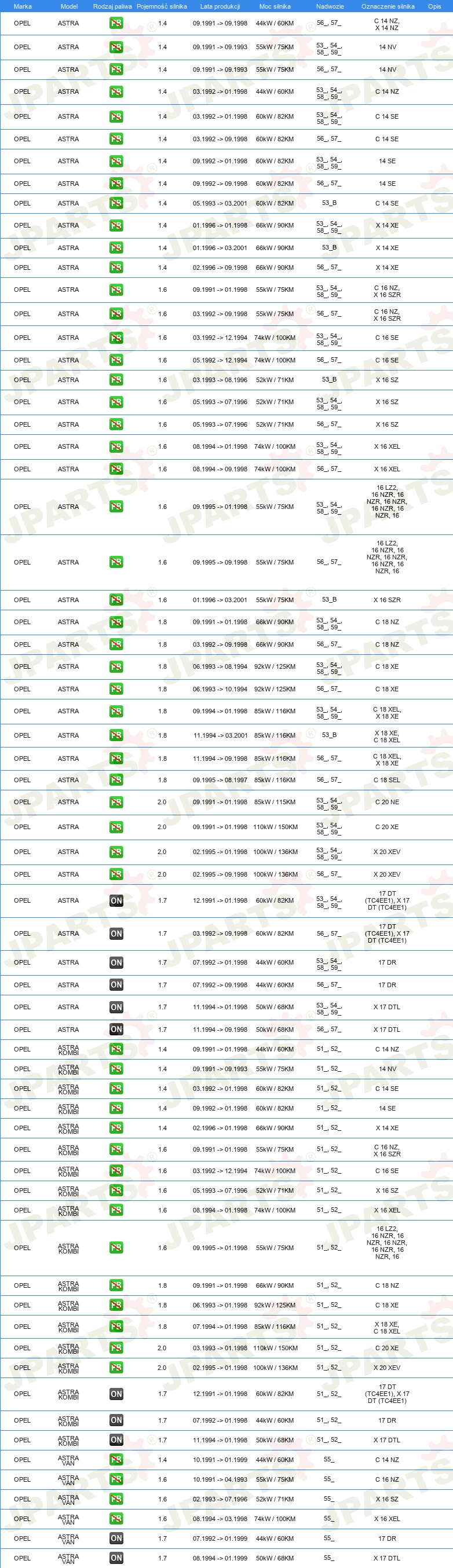Select the '11.1994 -> 03.2001' date cell
This screenshot has width=453, height=1568.
pyautogui.click(x=220, y=735)
